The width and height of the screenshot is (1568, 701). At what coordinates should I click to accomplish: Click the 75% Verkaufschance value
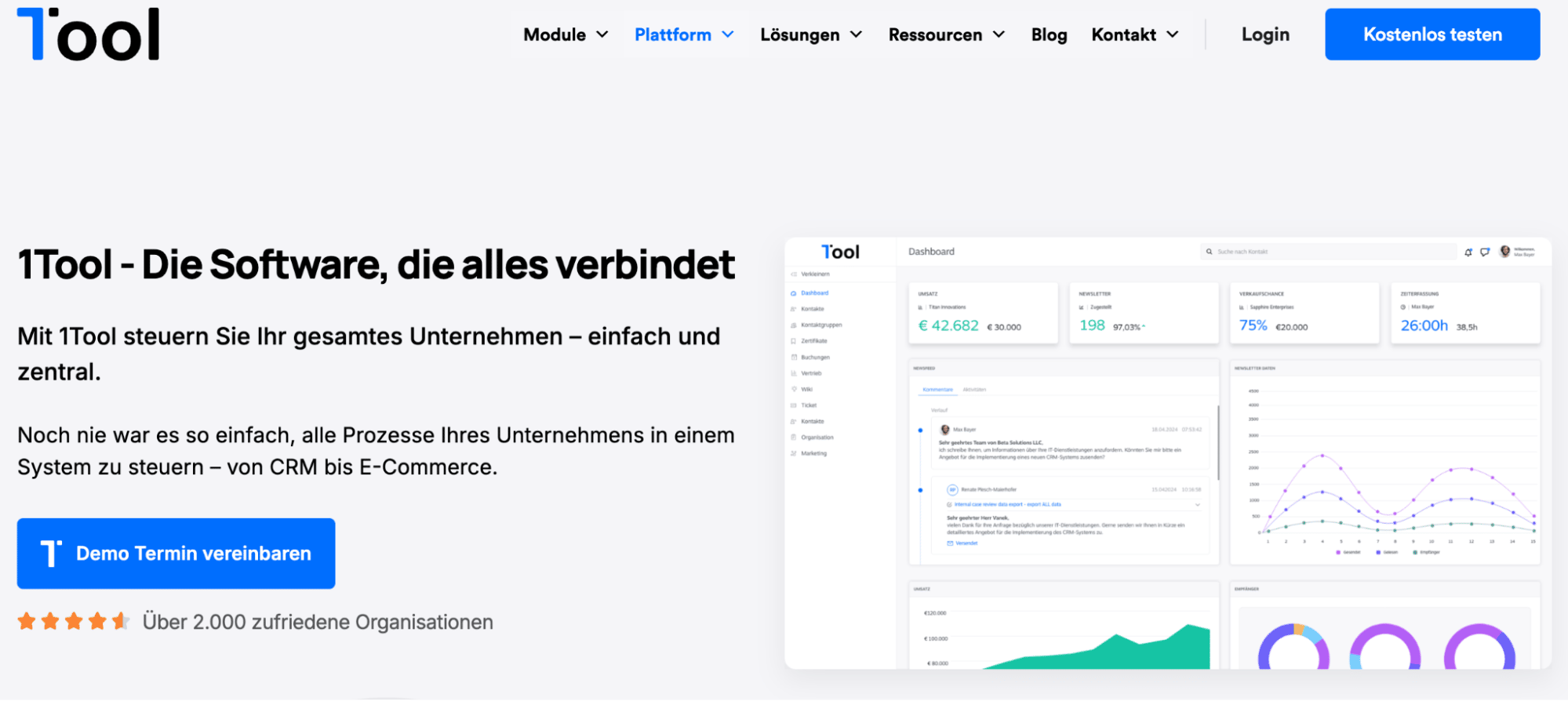pos(1253,325)
